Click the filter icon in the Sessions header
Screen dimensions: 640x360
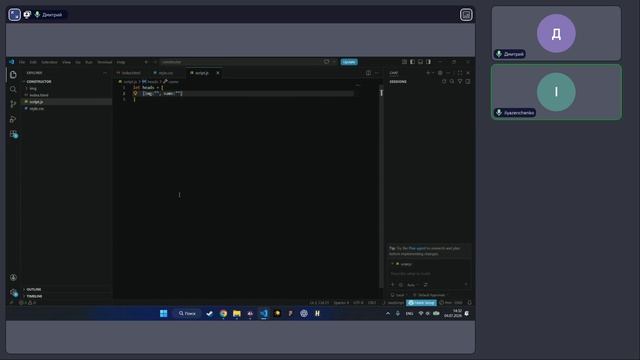[460, 82]
